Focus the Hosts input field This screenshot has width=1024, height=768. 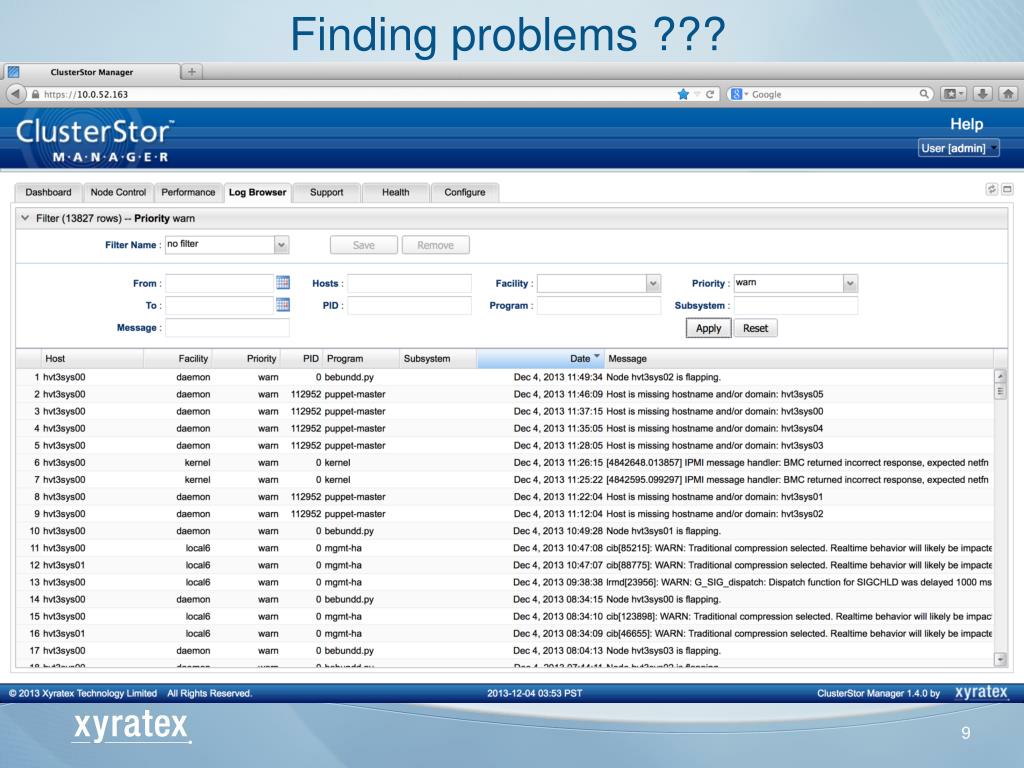tap(409, 283)
